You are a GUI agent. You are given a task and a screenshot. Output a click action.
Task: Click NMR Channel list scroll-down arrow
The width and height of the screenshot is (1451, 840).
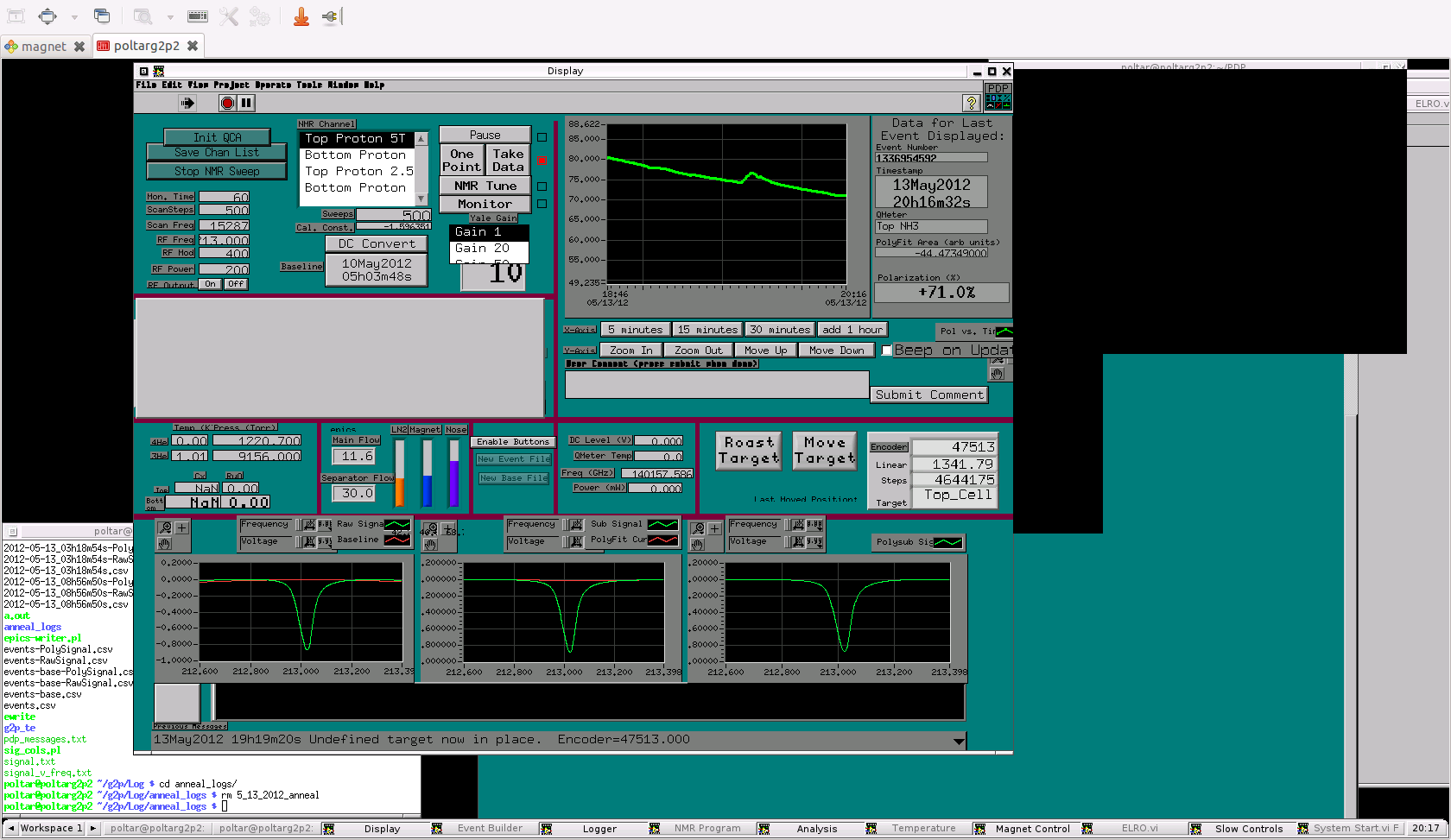tap(421, 199)
